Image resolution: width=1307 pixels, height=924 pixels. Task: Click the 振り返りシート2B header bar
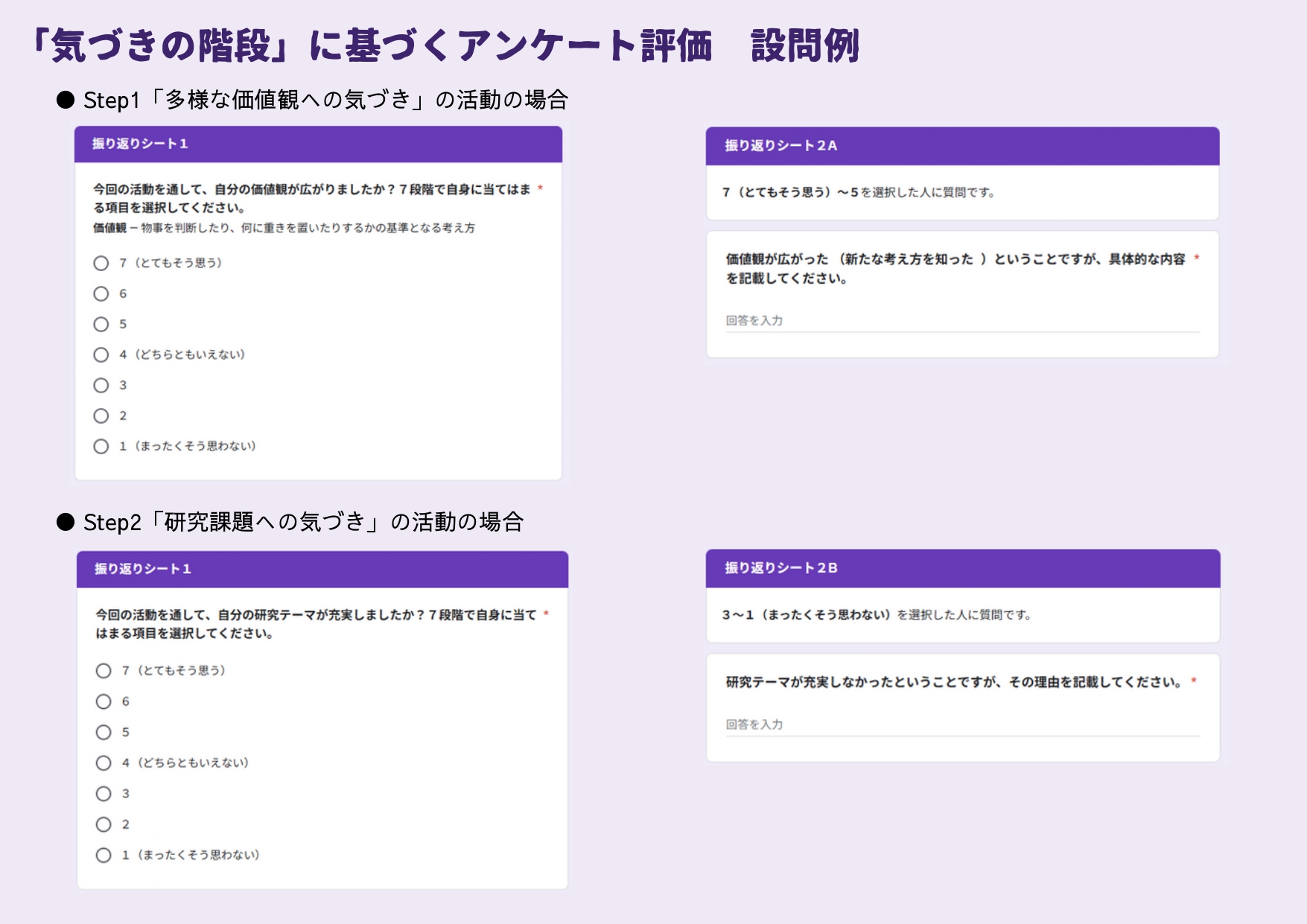(962, 568)
